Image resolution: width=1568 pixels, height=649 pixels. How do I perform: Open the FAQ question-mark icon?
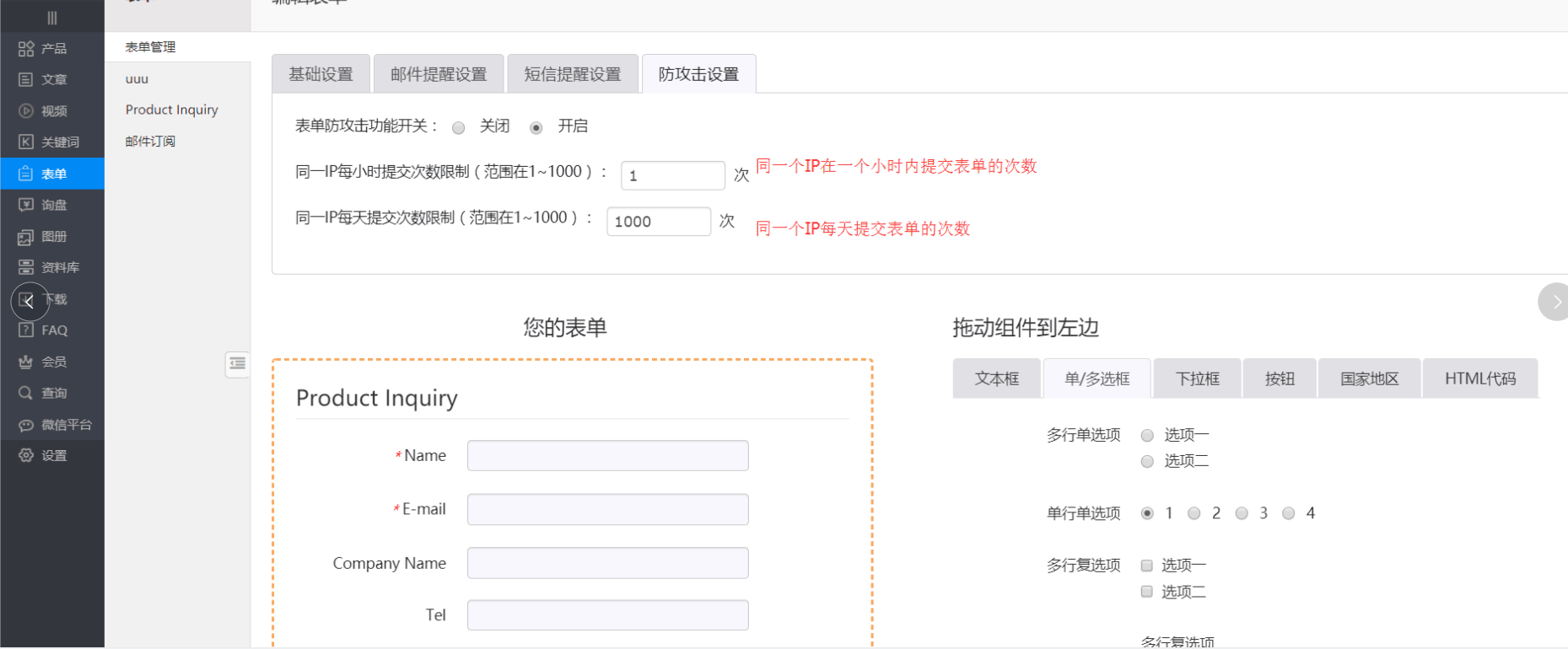[x=26, y=330]
